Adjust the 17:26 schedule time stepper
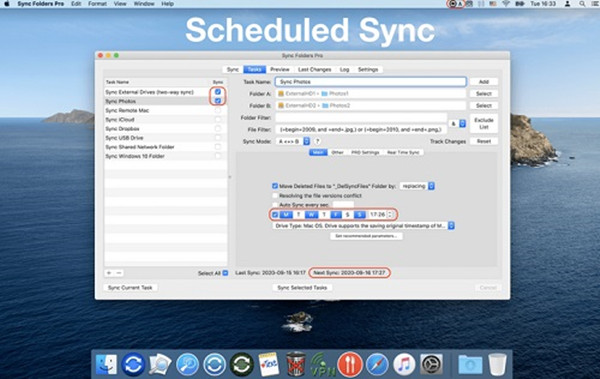This screenshot has width=600, height=379. (390, 215)
